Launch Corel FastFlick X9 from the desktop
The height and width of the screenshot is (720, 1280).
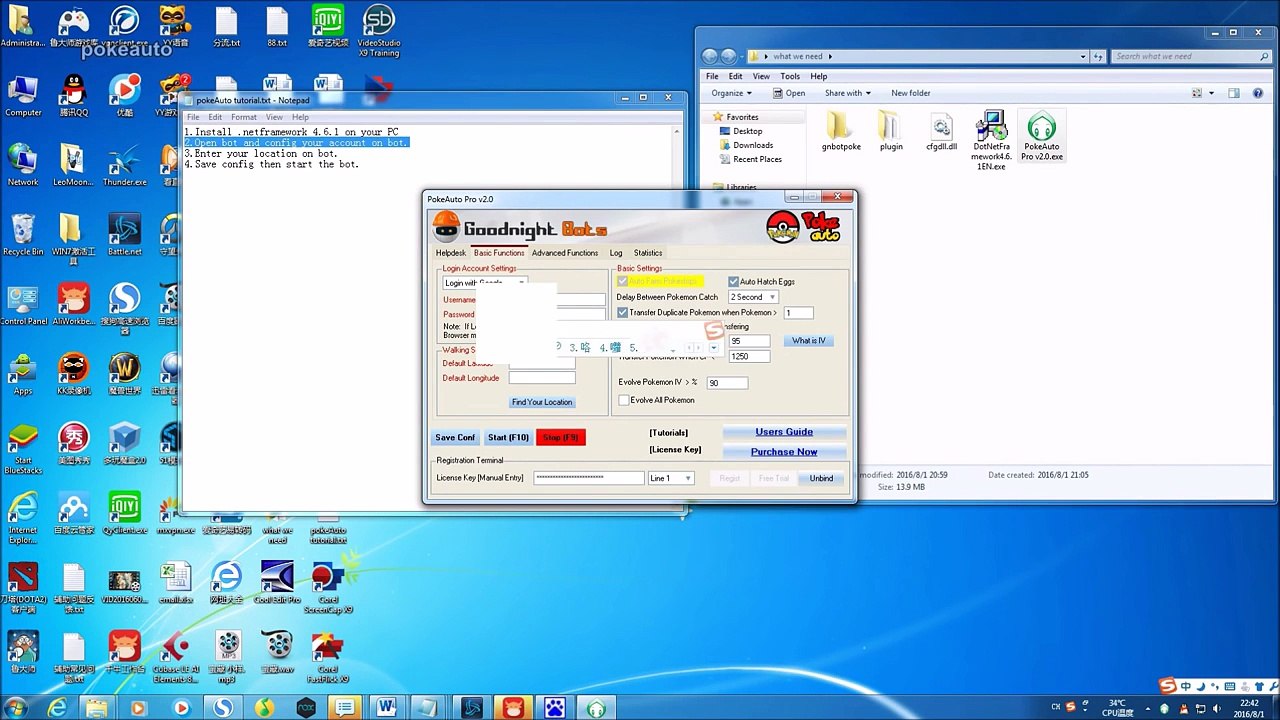tap(328, 657)
